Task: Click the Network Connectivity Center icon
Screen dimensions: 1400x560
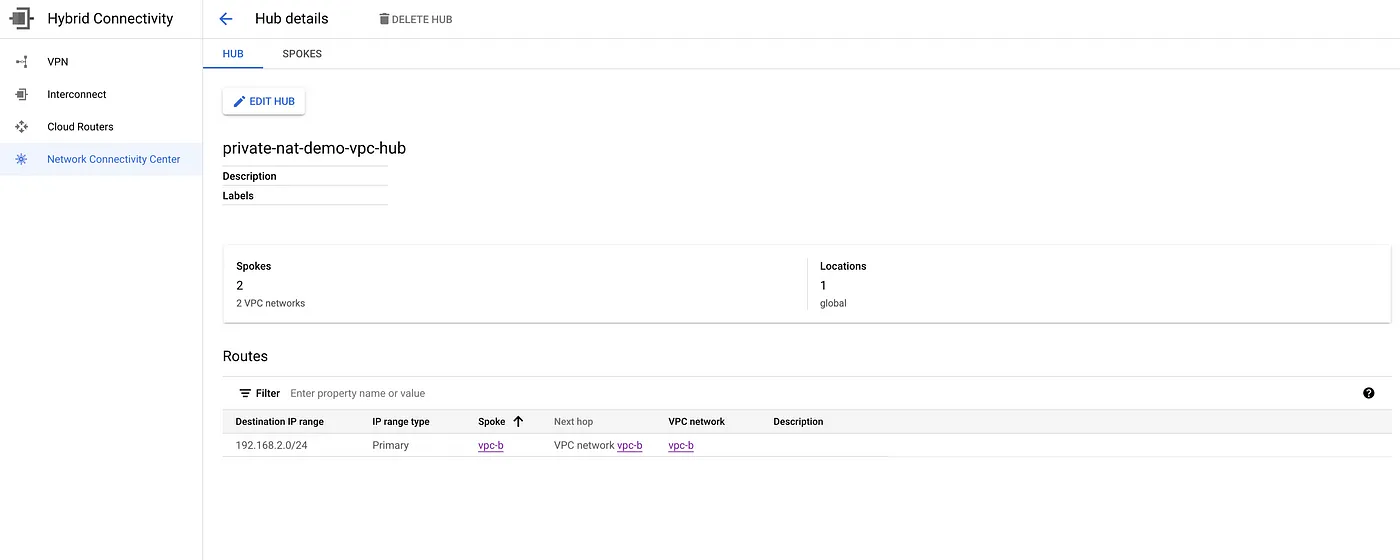Action: pos(21,159)
